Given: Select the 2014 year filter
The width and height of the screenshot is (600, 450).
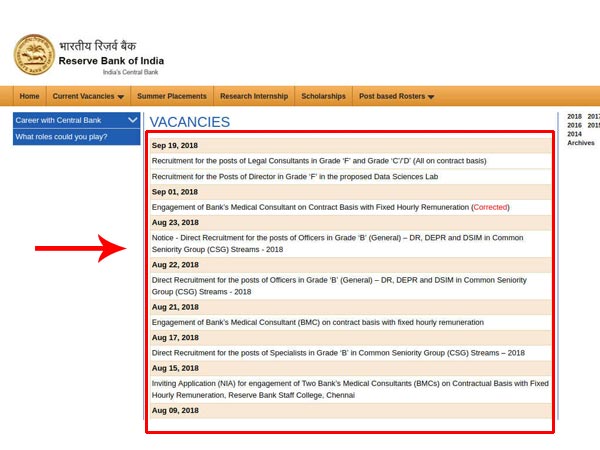Looking at the screenshot, I should (574, 134).
